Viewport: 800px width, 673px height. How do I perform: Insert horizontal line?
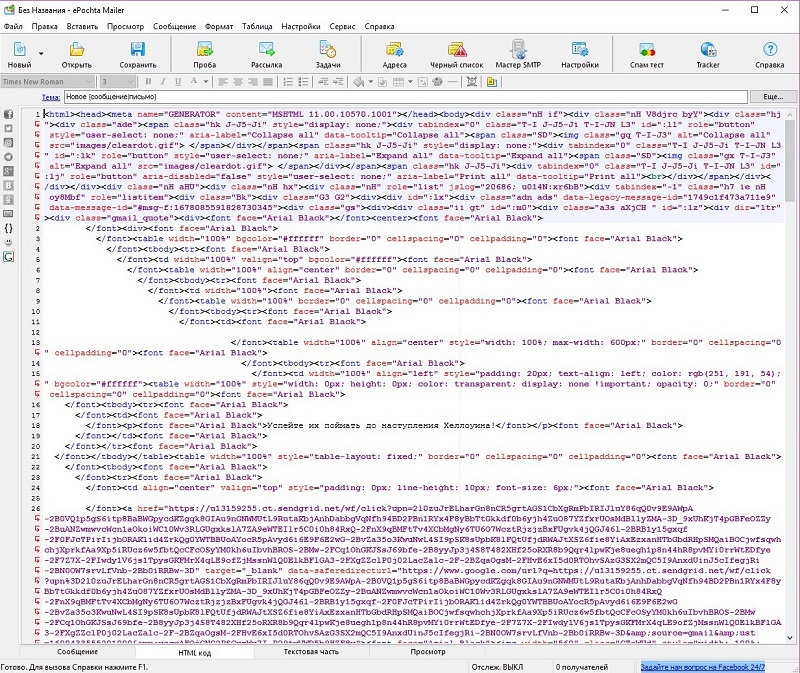click(452, 82)
